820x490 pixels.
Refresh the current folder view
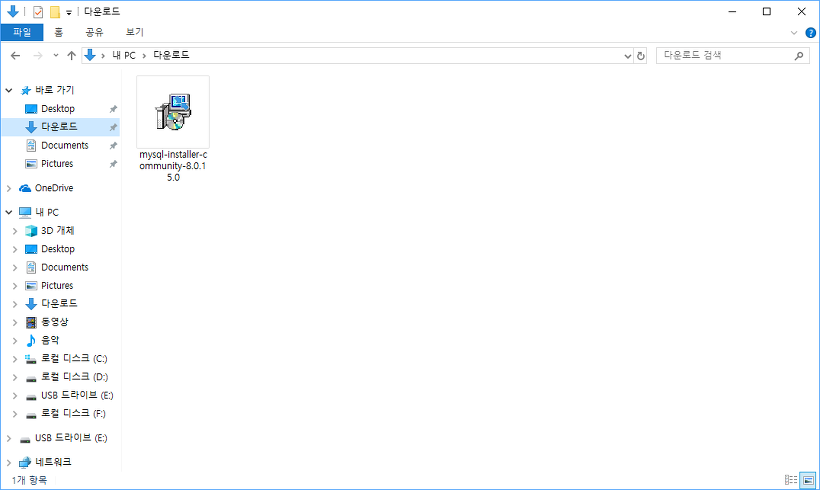click(x=641, y=56)
